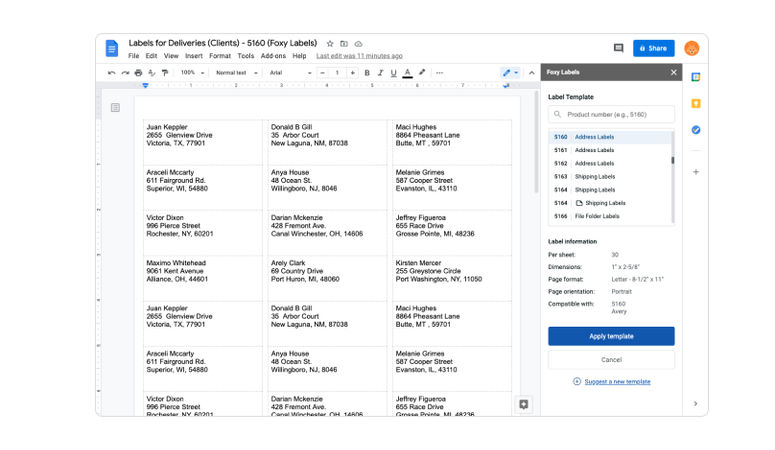Undo the last action
This screenshot has height=450, width=775.
click(x=111, y=73)
